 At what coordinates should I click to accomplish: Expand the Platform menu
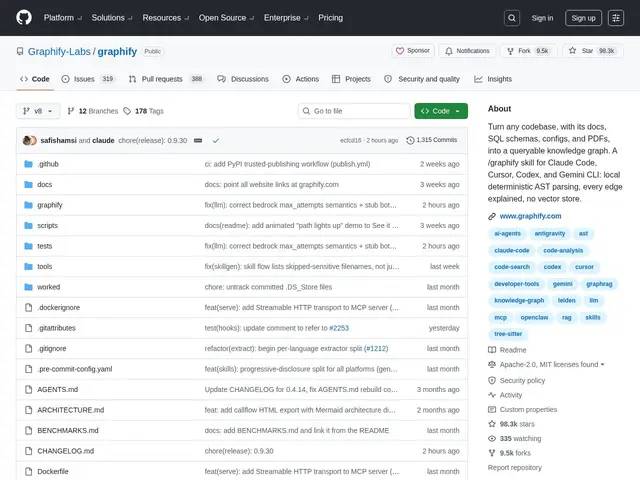[62, 18]
